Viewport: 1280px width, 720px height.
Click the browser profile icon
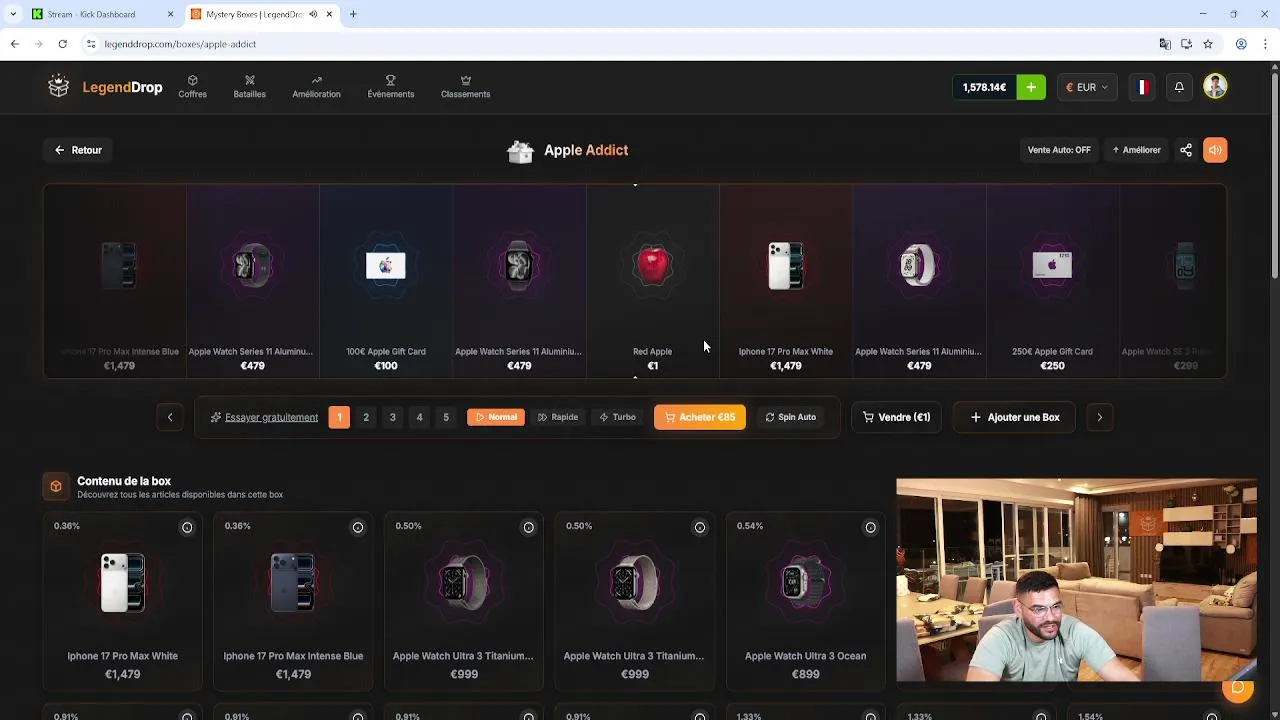pyautogui.click(x=1241, y=44)
